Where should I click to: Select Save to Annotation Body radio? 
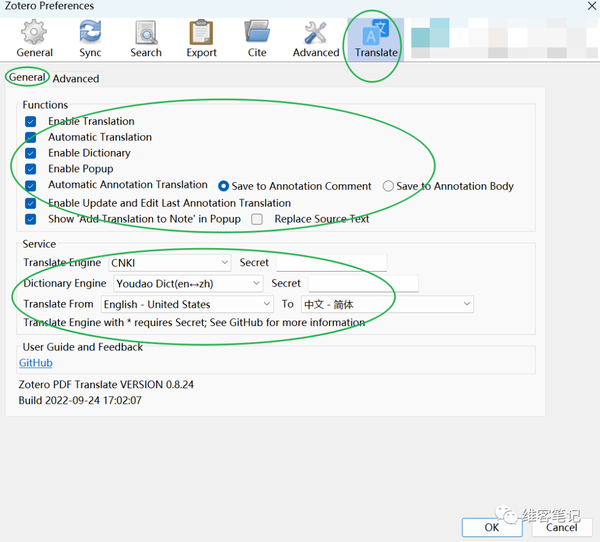coord(388,186)
